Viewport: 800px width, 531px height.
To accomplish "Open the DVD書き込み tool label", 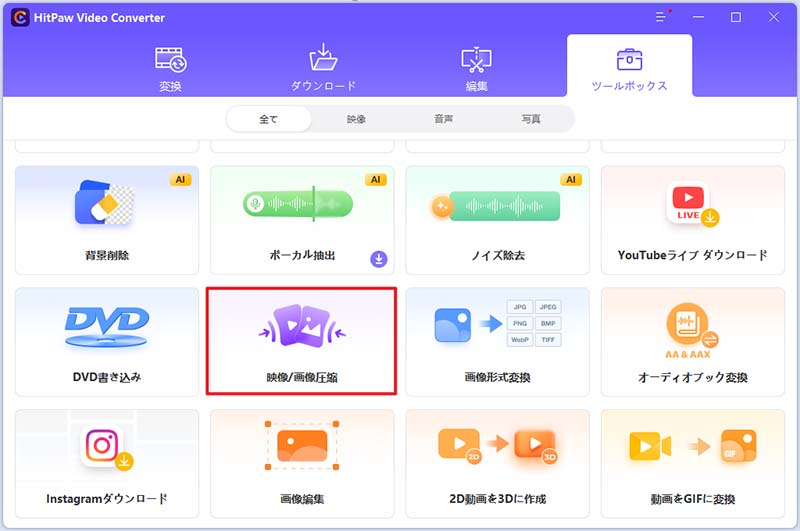I will (x=107, y=377).
